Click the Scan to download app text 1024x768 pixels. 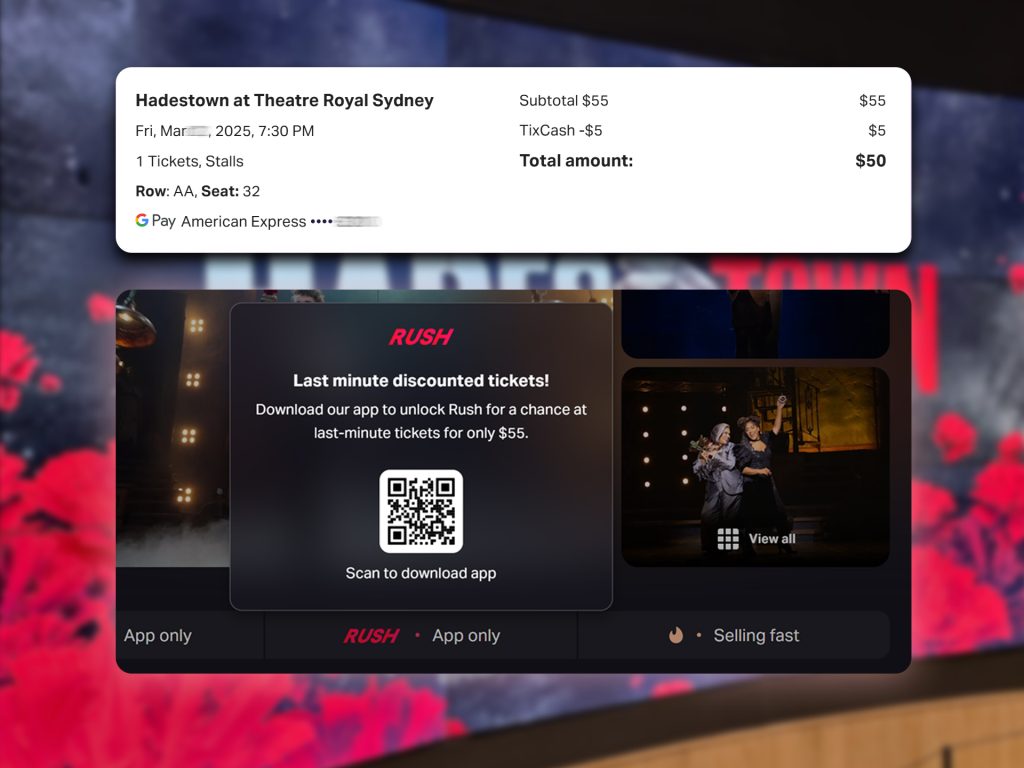point(421,573)
